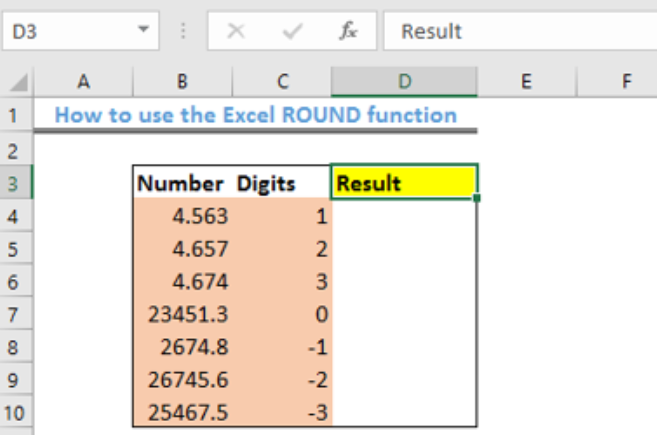Select row 3 header

pyautogui.click(x=16, y=183)
